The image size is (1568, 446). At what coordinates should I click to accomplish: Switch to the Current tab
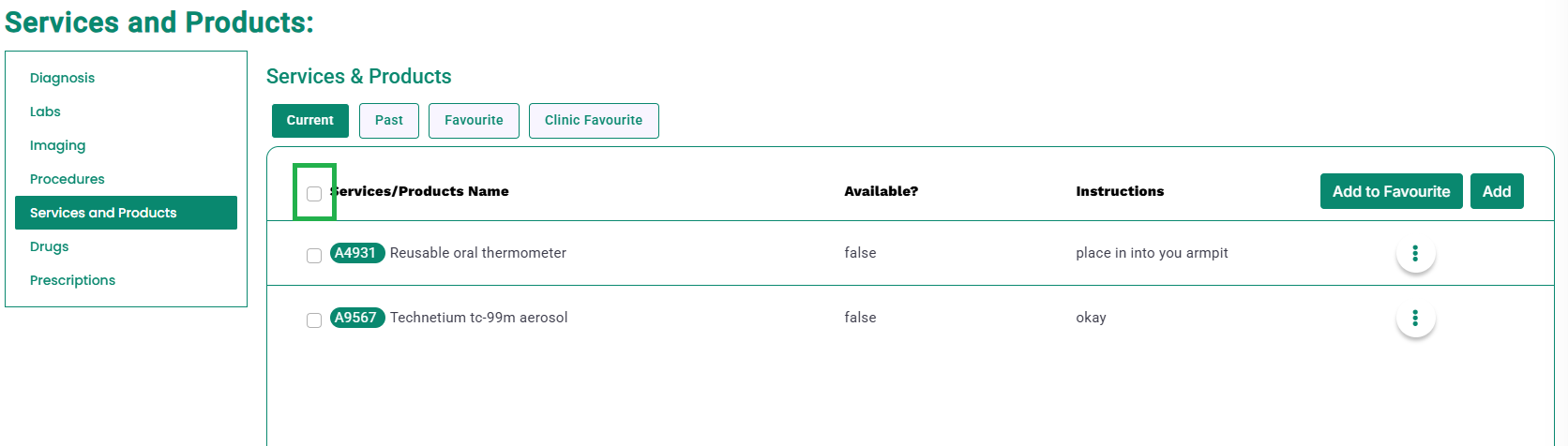310,121
